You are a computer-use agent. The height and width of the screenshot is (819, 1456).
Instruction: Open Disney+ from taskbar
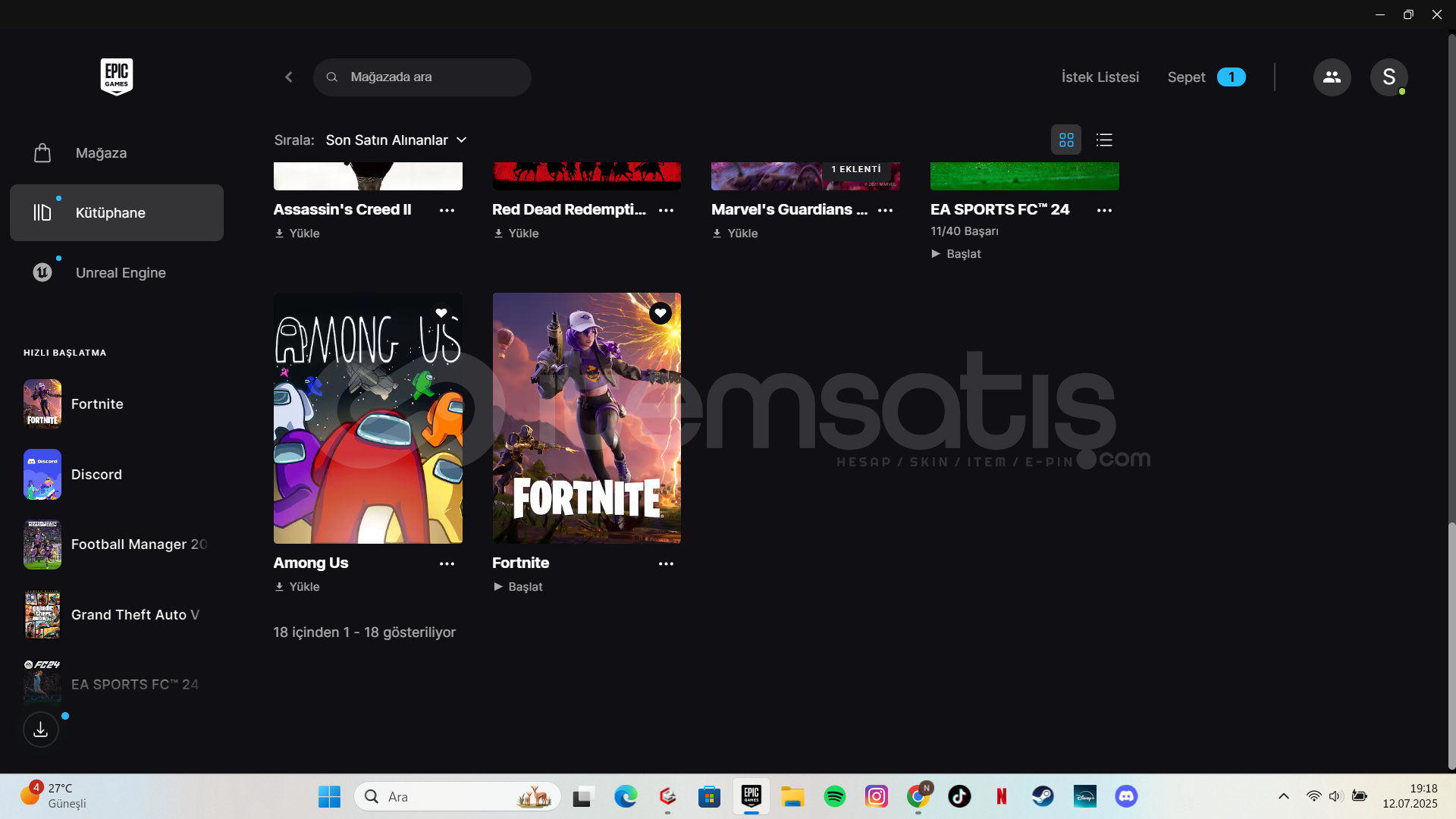click(x=1085, y=797)
